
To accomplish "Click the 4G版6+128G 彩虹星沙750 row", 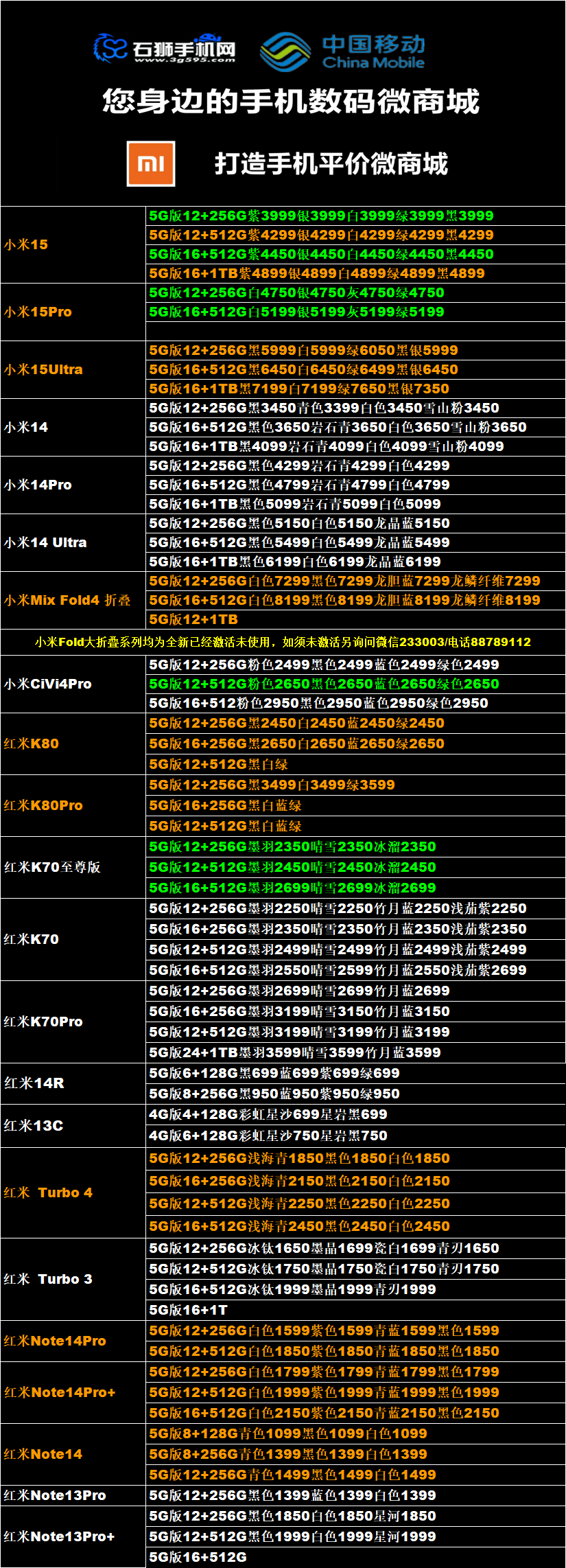I will click(x=356, y=1135).
